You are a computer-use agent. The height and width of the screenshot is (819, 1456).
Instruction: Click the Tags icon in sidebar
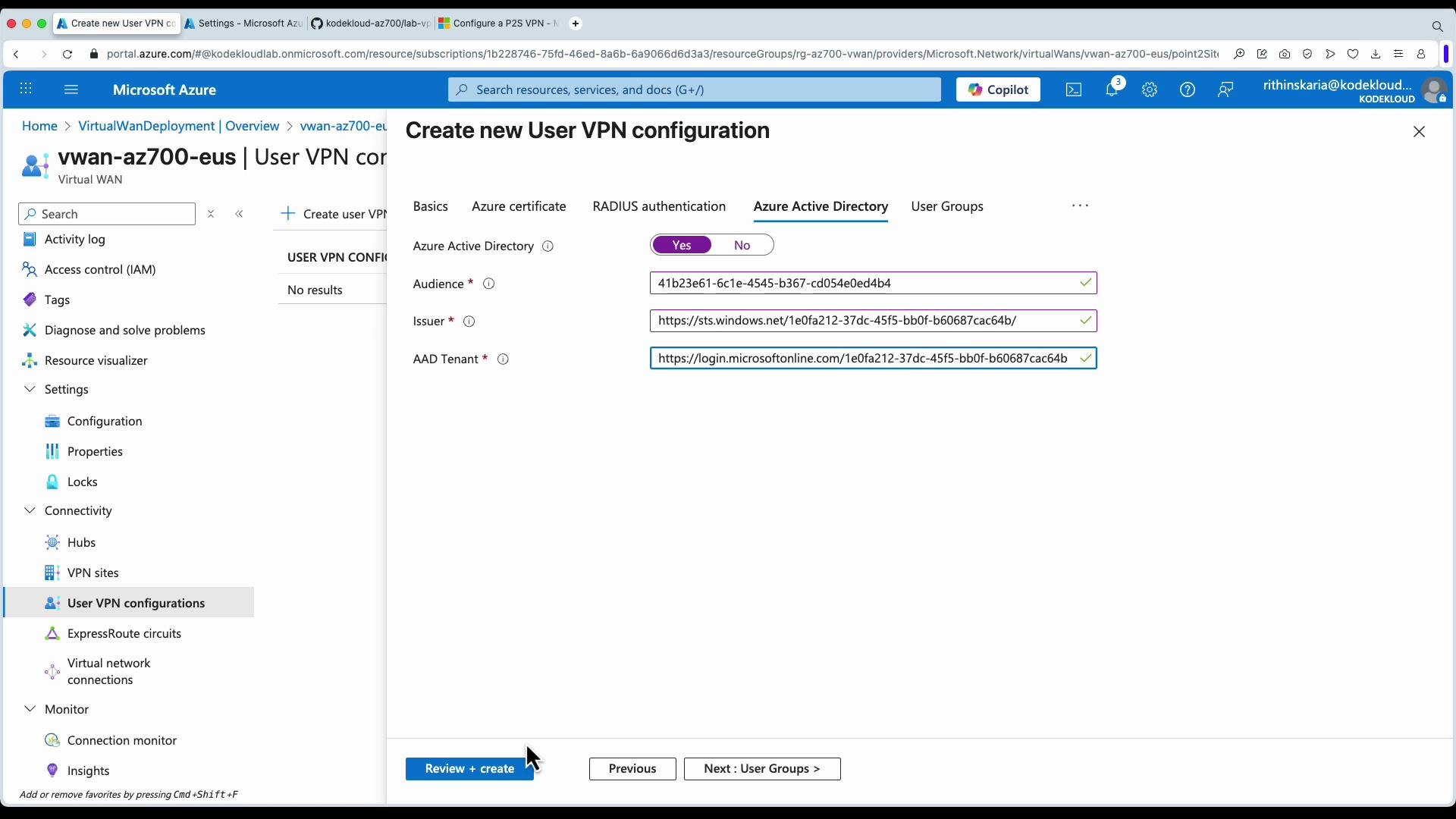[30, 300]
